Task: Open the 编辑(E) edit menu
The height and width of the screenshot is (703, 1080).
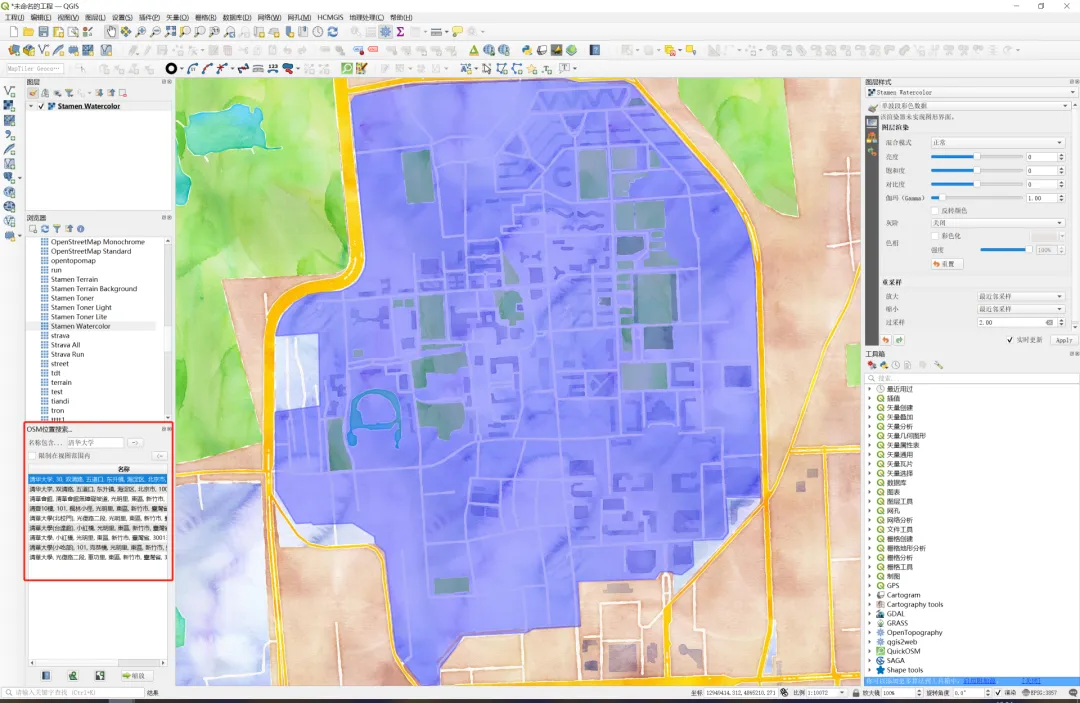Action: point(41,17)
